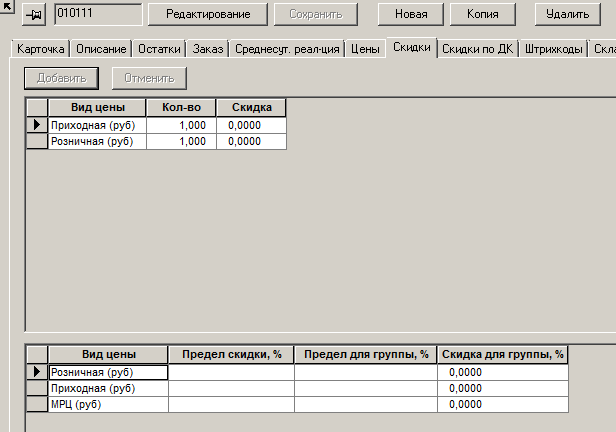Click the Кол-во column header
The width and height of the screenshot is (616, 432).
[x=181, y=108]
